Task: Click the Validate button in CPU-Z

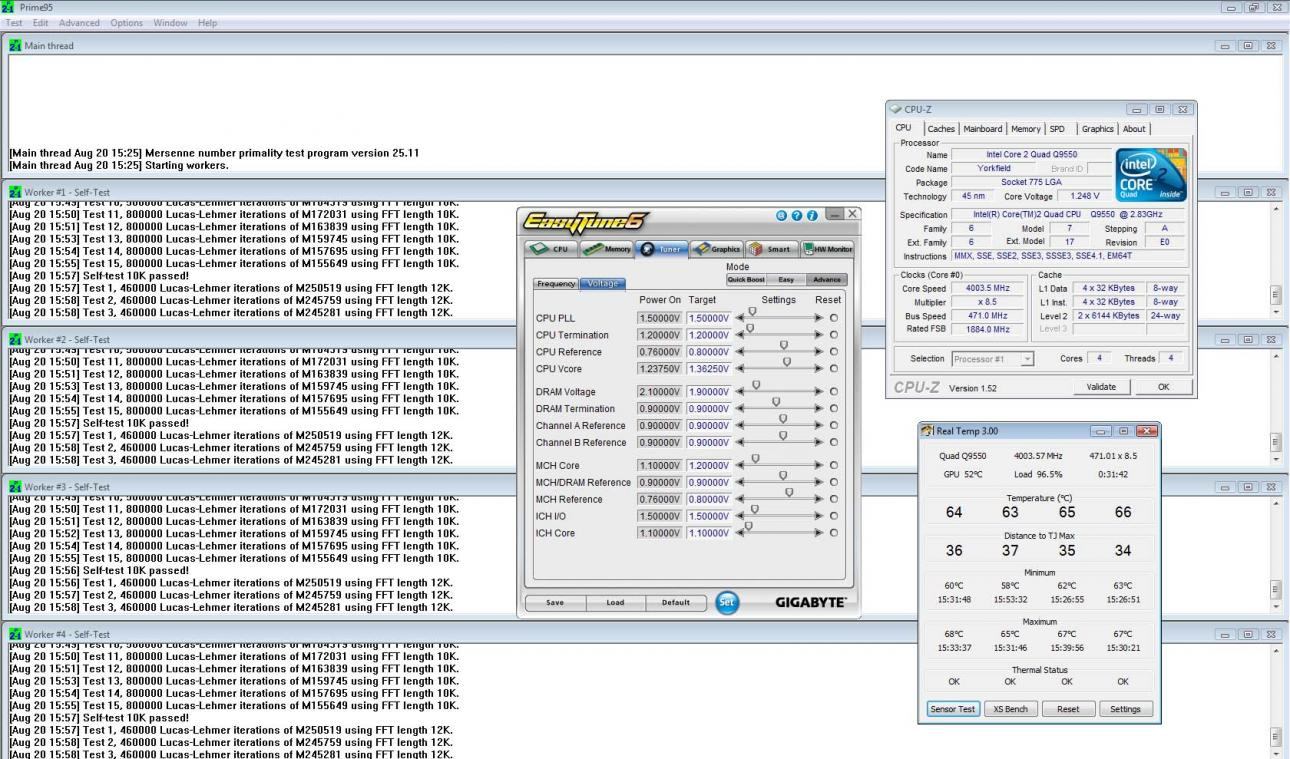Action: tap(1100, 387)
